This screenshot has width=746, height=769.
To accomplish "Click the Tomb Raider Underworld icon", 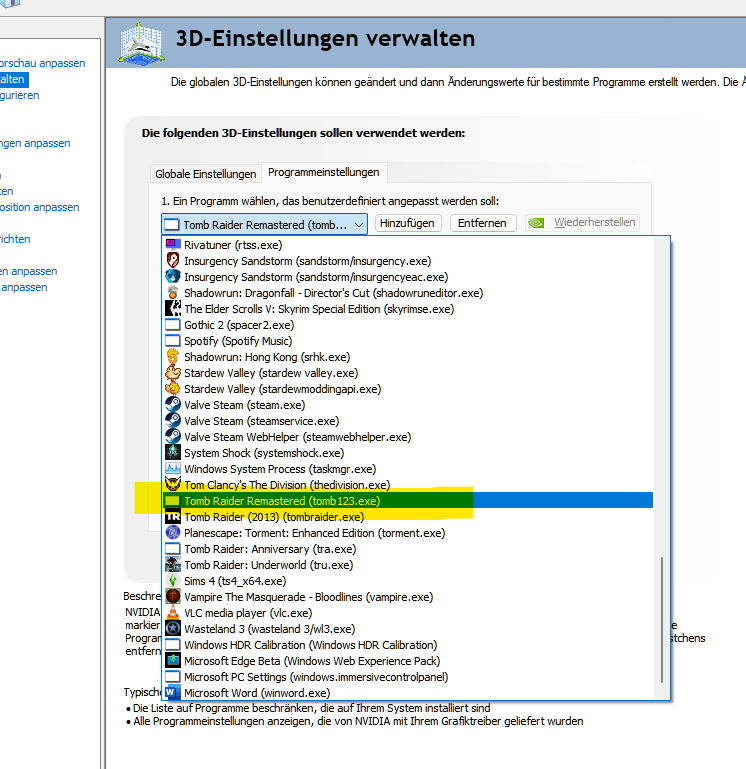I will click(173, 564).
